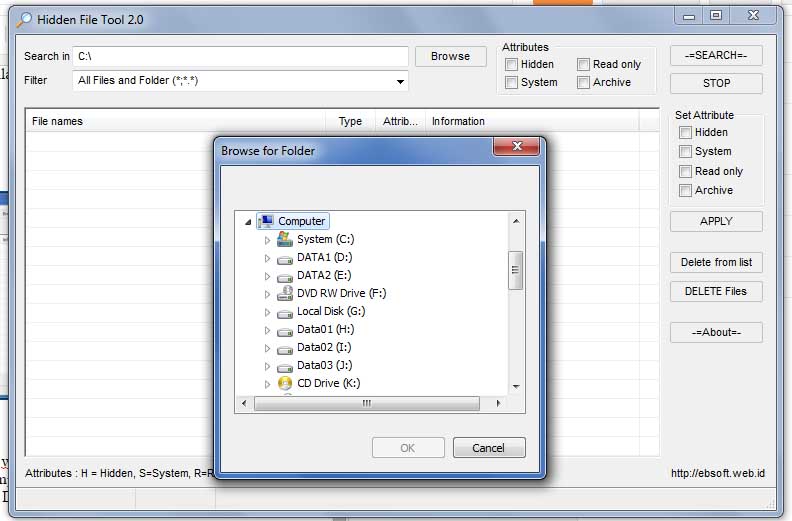Expand the System (C:) node
The image size is (792, 521).
[x=267, y=240]
